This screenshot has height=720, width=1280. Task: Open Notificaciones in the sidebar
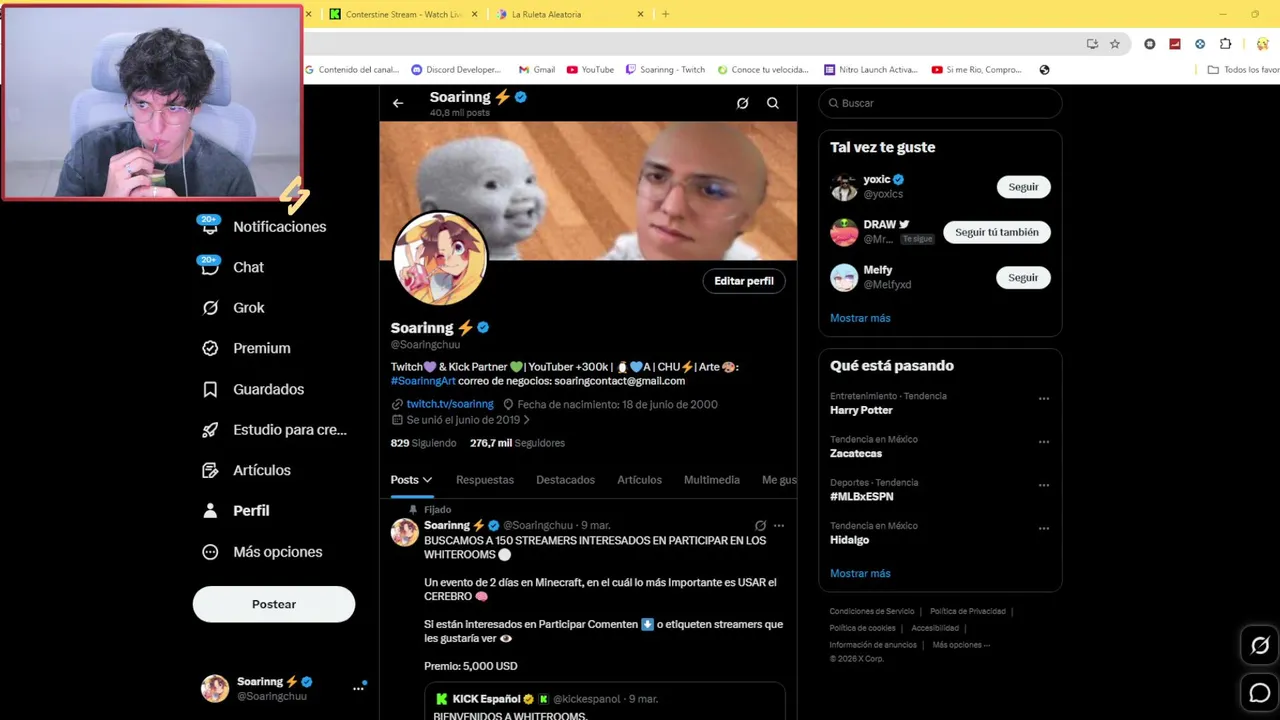[264, 226]
